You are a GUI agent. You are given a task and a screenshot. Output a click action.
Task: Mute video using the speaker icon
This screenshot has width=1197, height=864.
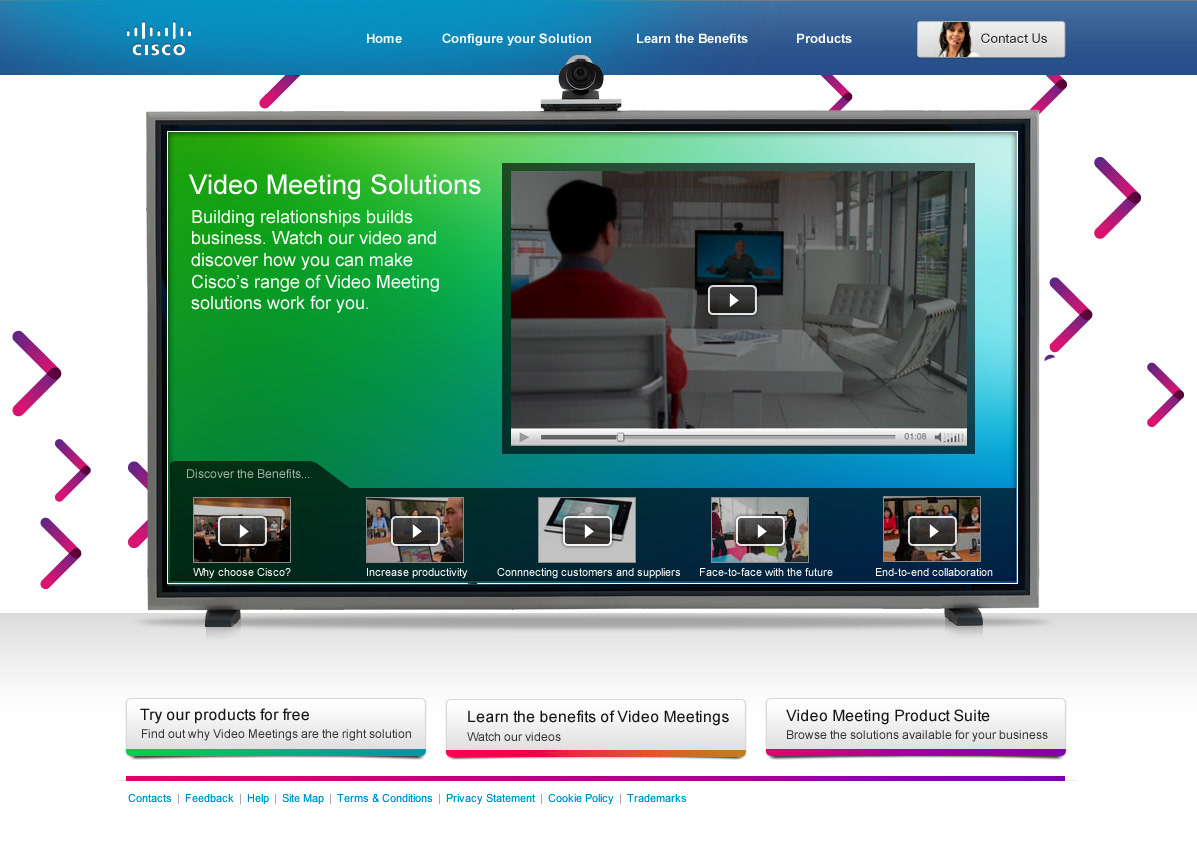938,437
